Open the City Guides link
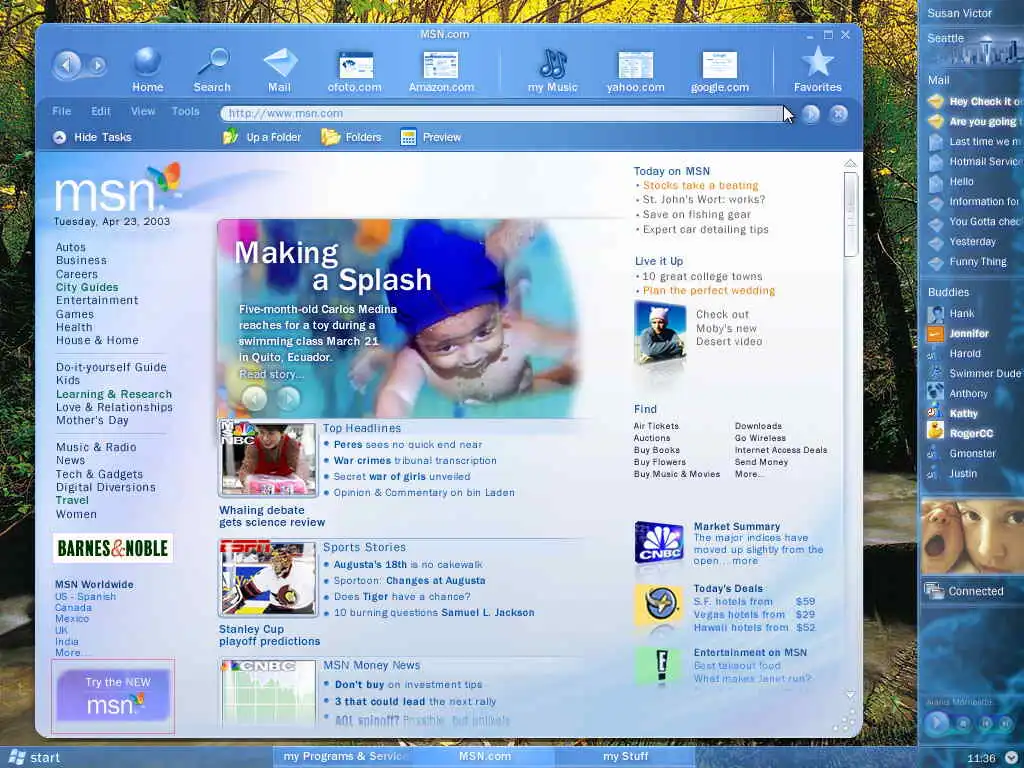 click(87, 287)
